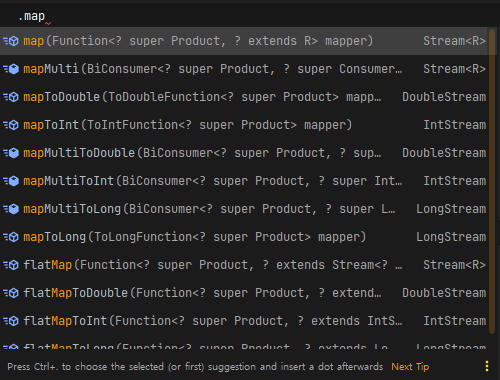The height and width of the screenshot is (380, 500).
Task: Click the IntStream return type of mapMultiToInt
Action: pyautogui.click(x=454, y=181)
